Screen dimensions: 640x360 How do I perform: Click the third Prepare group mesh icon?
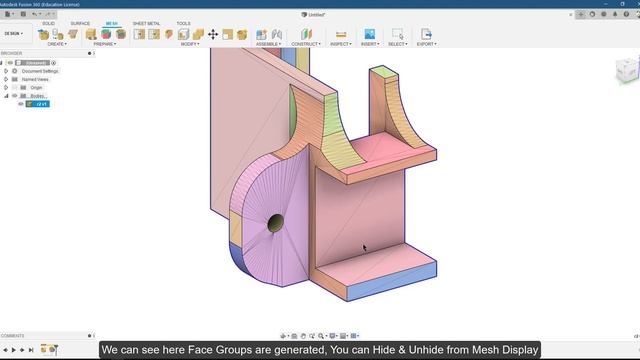121,34
